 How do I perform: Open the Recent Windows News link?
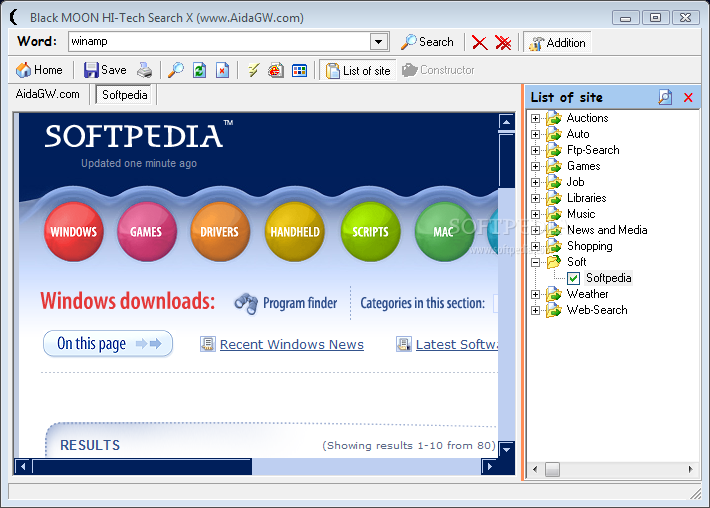click(x=292, y=345)
